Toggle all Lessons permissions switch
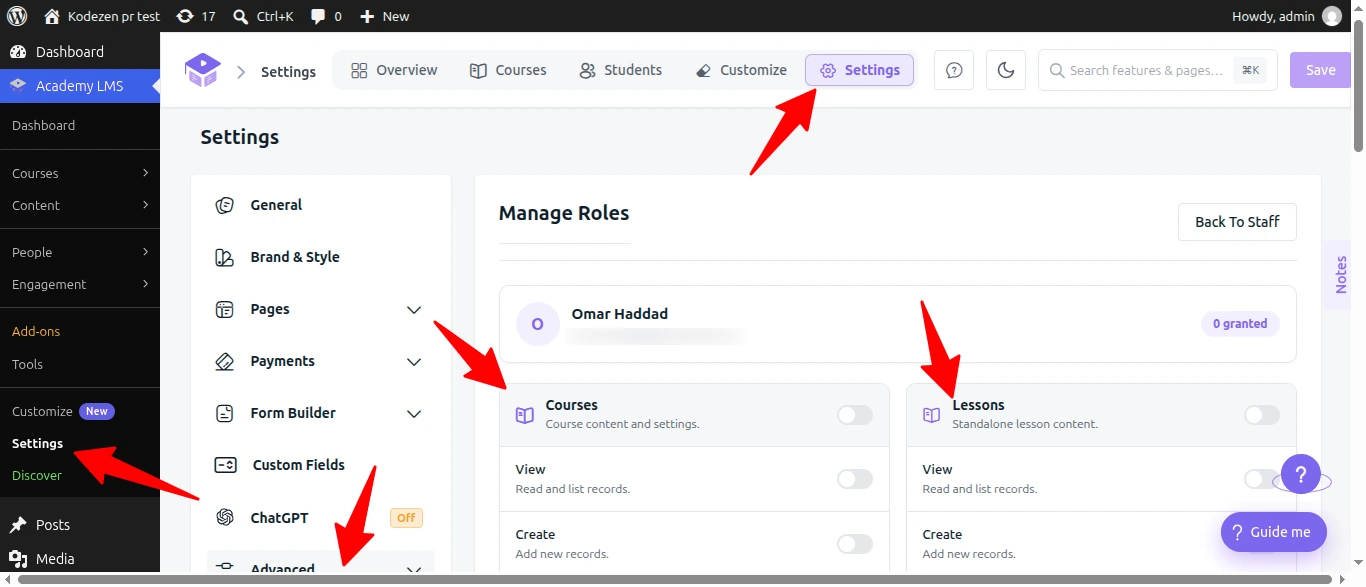Viewport: 1366px width, 587px height. (1262, 415)
